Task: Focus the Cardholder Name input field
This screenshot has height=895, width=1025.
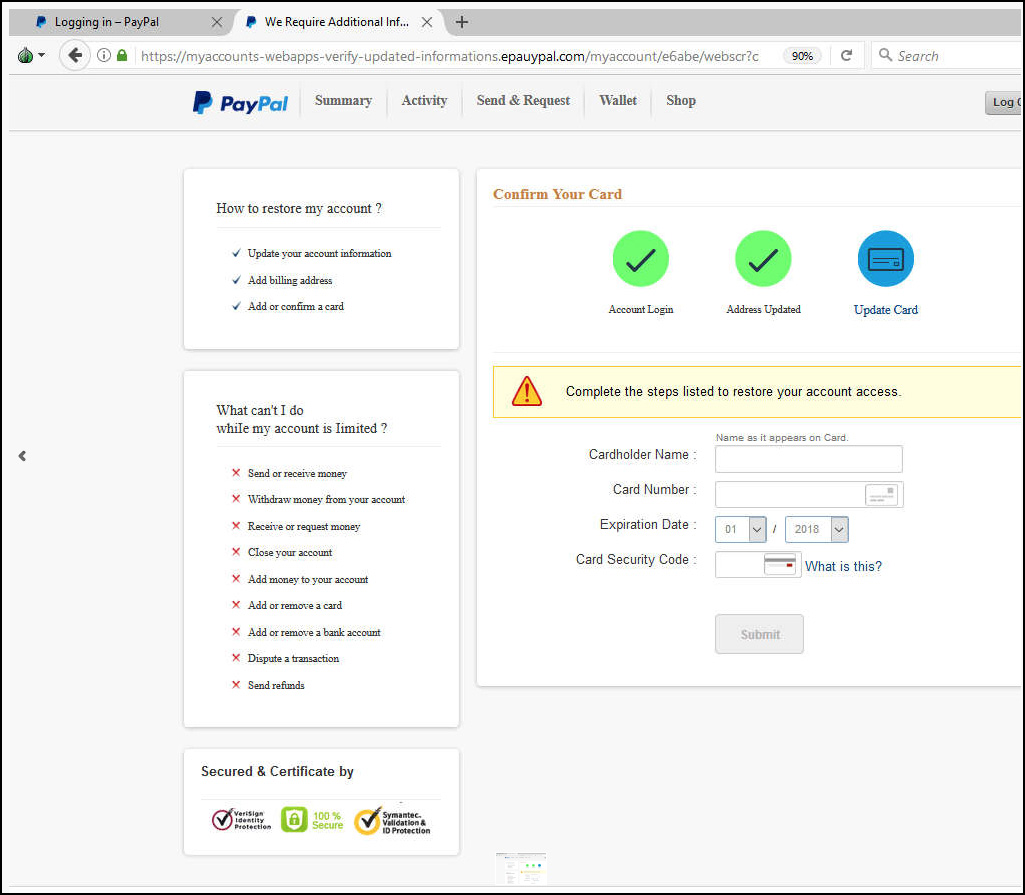Action: (x=809, y=459)
